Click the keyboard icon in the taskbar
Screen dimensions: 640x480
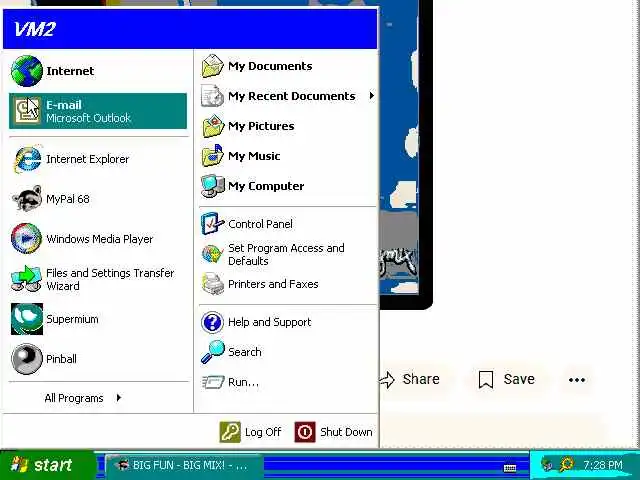[510, 468]
